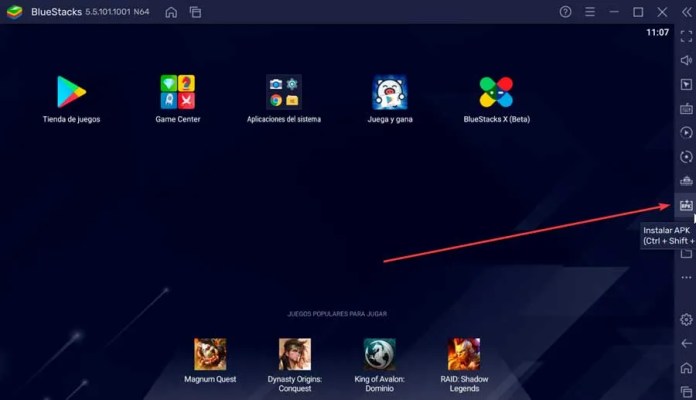Open Tienda de juegos app
The image size is (696, 400).
point(71,92)
